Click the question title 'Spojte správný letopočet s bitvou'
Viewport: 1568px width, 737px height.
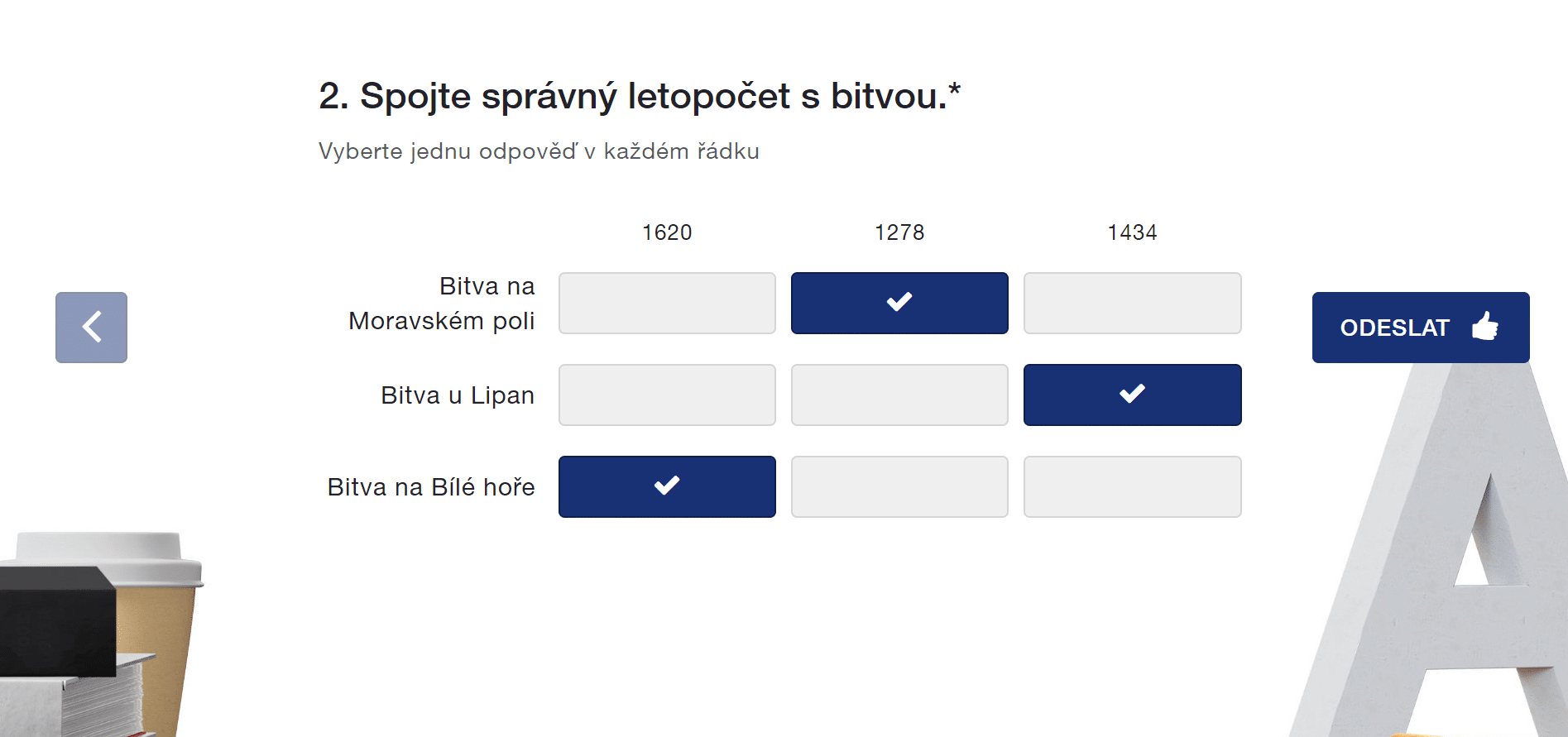(x=639, y=97)
